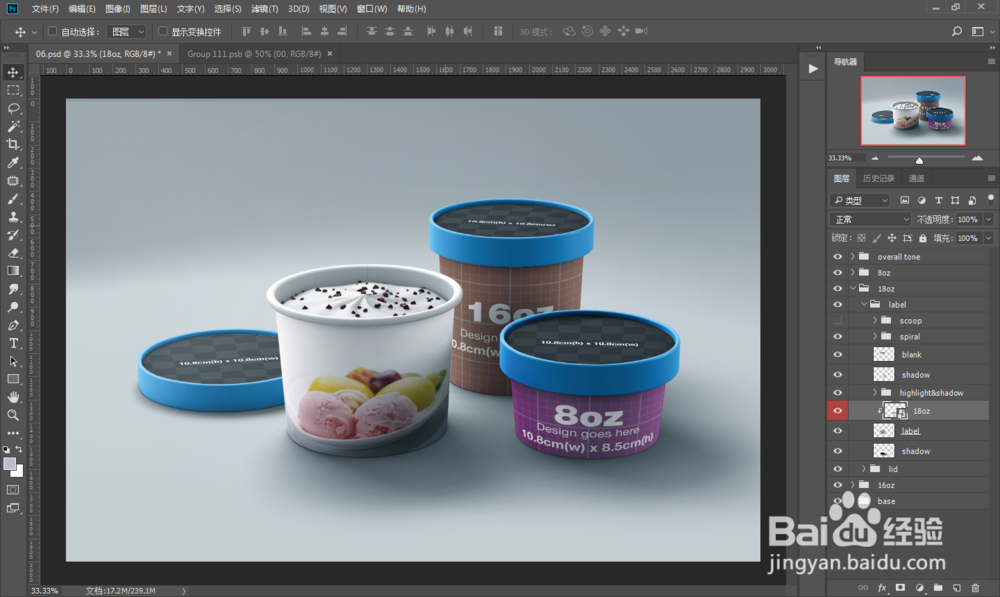Click the Search magnifier in options bar
This screenshot has width=1000, height=597.
[957, 31]
